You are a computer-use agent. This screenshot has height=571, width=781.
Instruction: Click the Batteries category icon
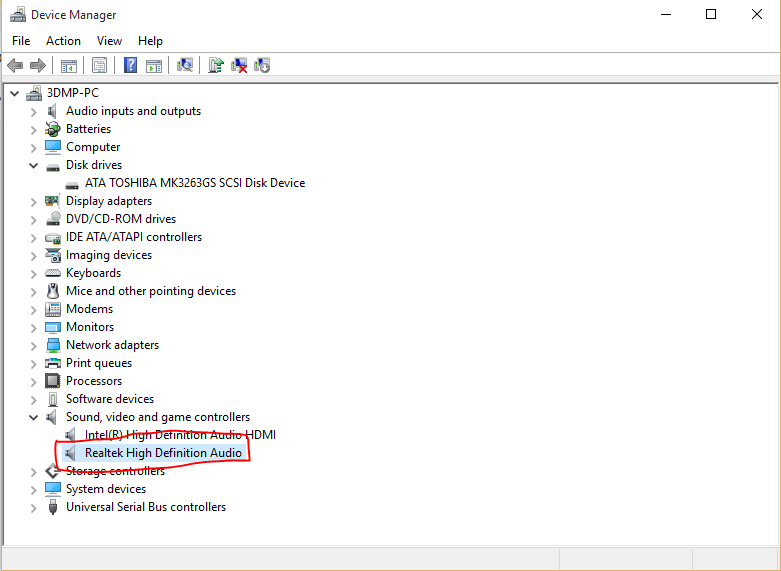coord(53,129)
